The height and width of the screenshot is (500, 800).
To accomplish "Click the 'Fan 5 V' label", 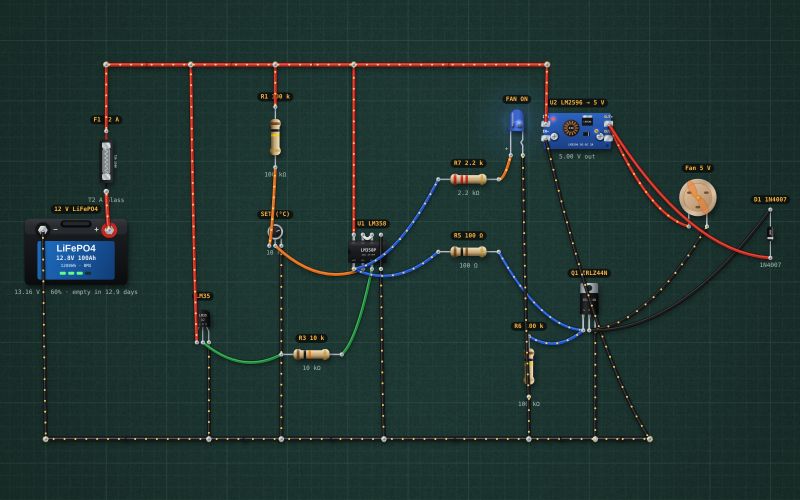I will pos(697,168).
